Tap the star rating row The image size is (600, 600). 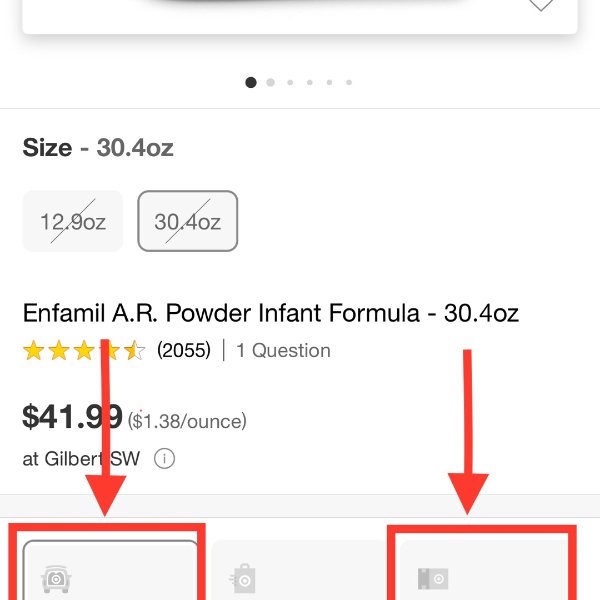84,350
